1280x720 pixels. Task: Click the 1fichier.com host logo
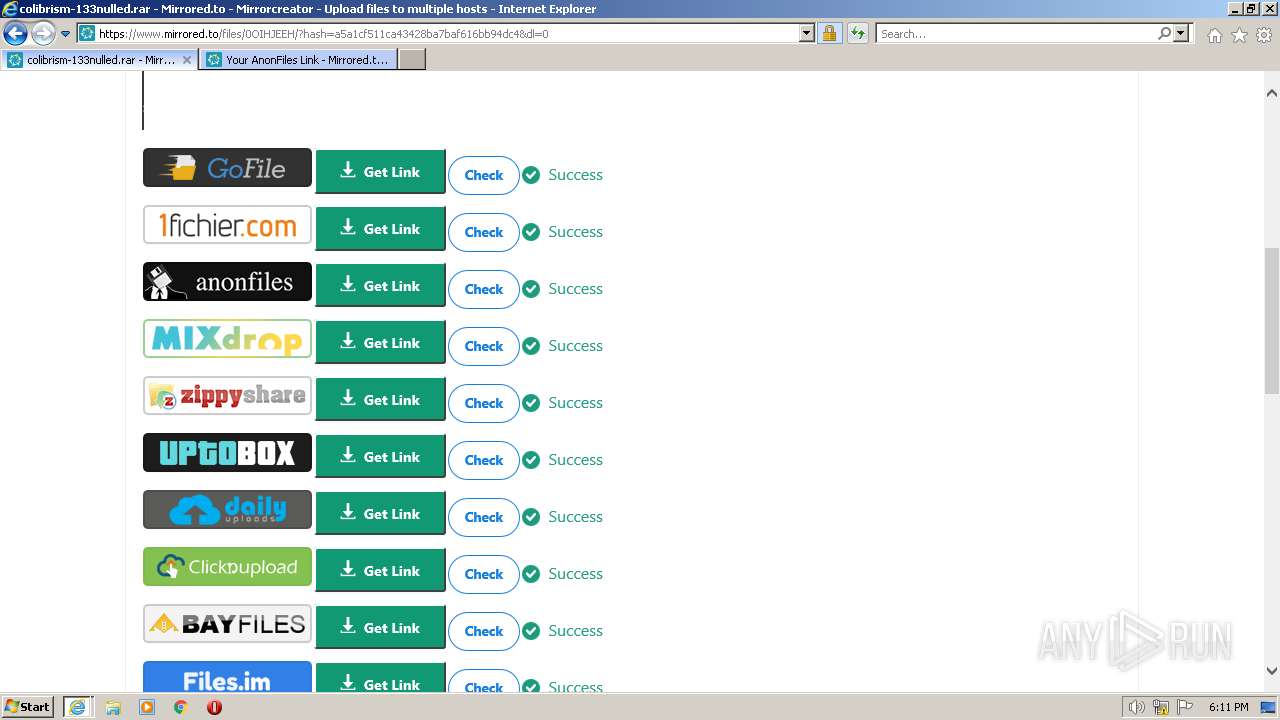tap(227, 225)
